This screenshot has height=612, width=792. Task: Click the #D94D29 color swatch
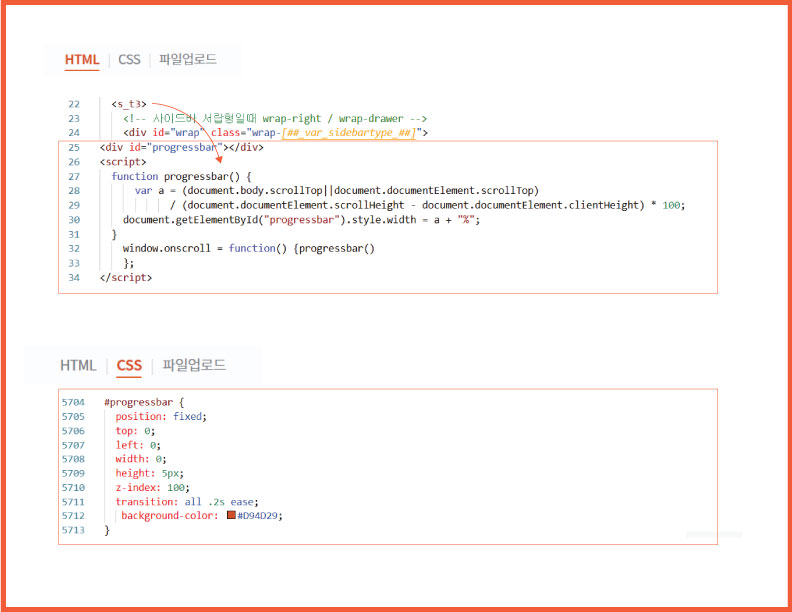click(x=231, y=515)
